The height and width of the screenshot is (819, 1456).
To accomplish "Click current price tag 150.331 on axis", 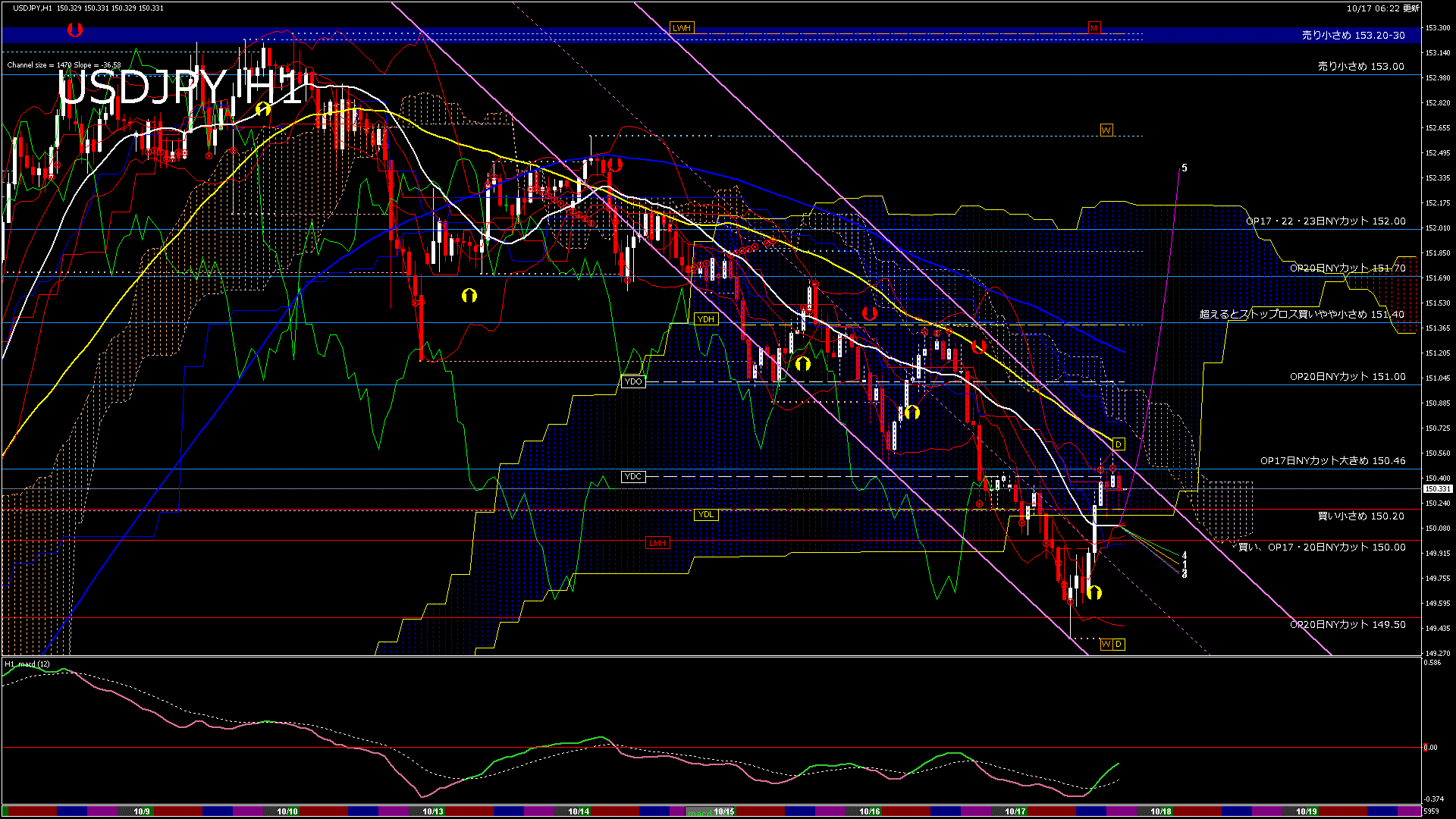I will (1437, 489).
